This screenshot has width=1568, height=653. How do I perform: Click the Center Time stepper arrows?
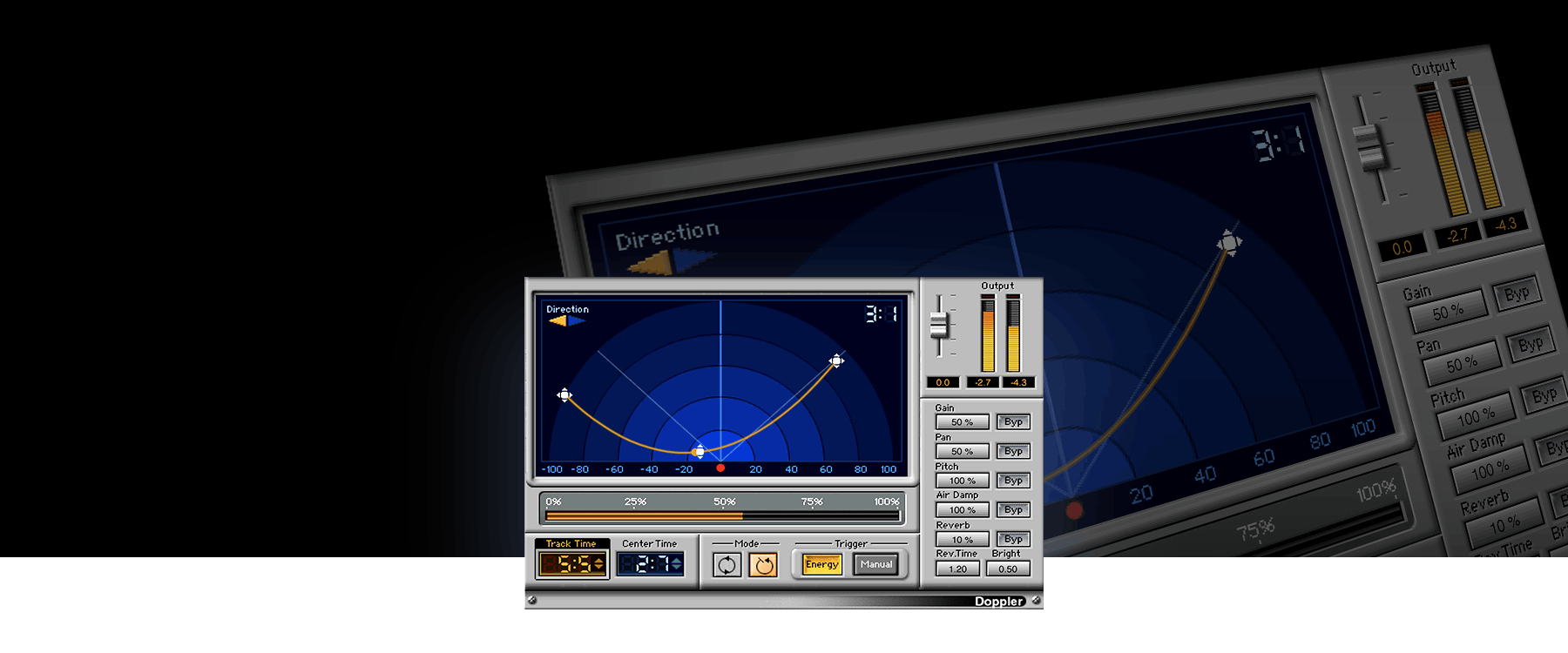click(676, 564)
